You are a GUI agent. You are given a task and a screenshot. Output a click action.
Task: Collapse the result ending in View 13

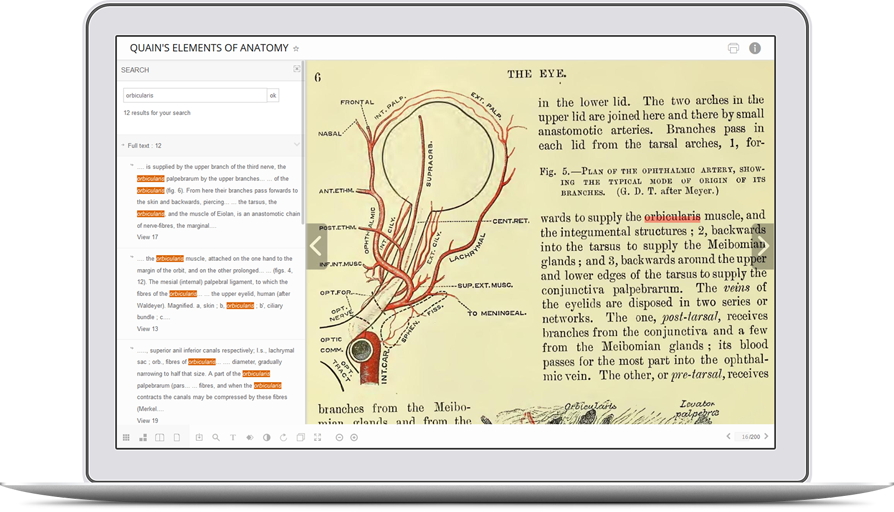132,257
